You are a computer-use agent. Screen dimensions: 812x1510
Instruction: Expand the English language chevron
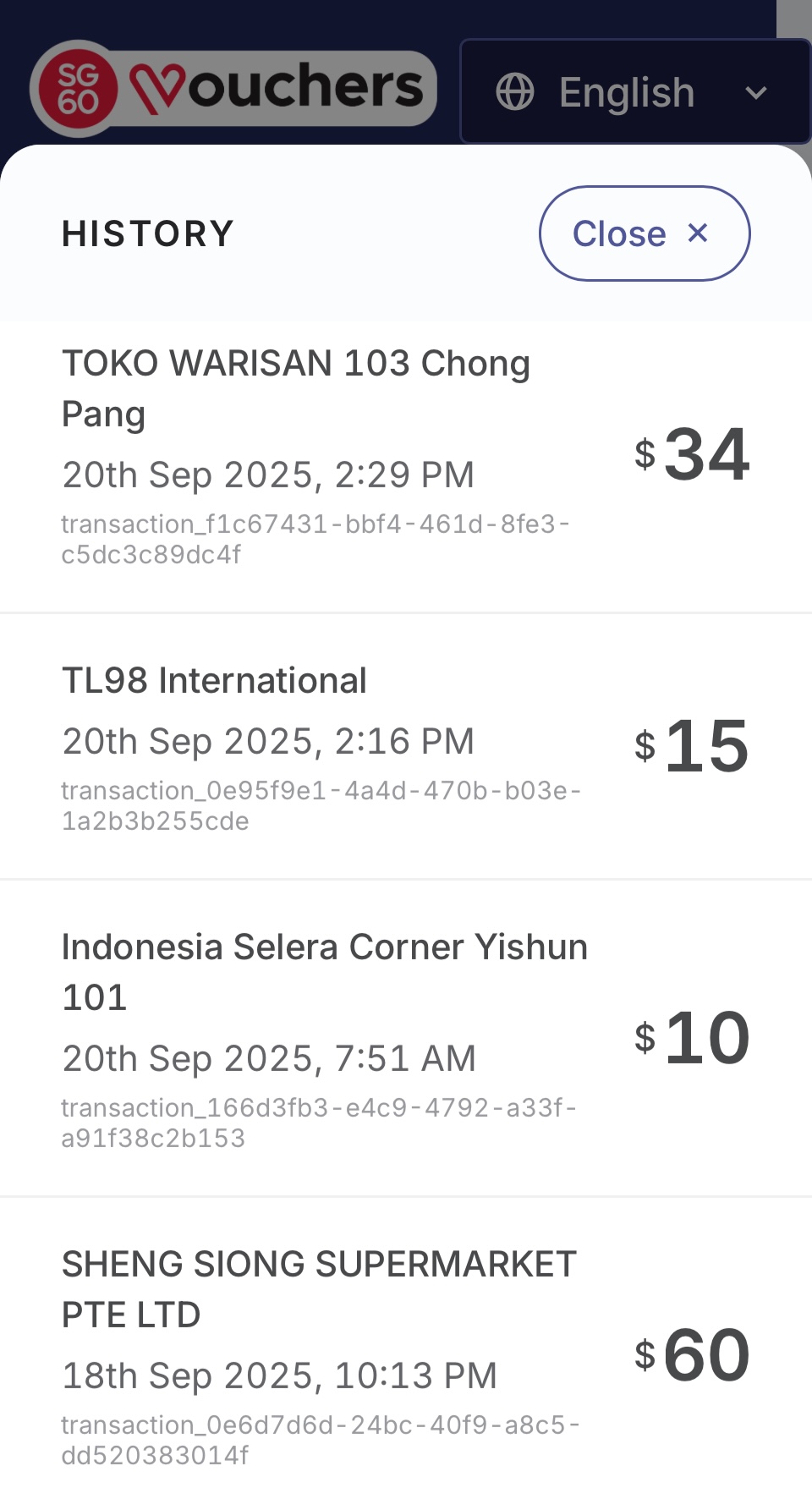coord(755,92)
